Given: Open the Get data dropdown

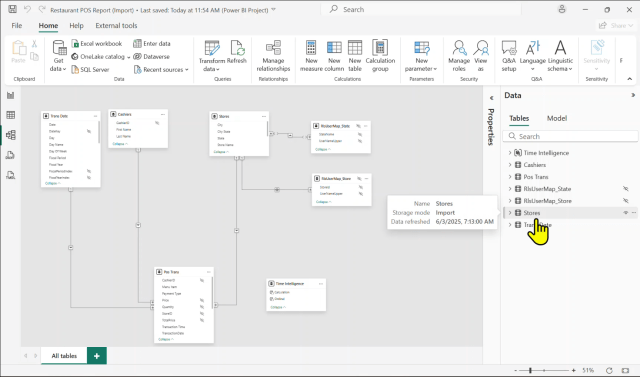Looking at the screenshot, I should (x=58, y=56).
